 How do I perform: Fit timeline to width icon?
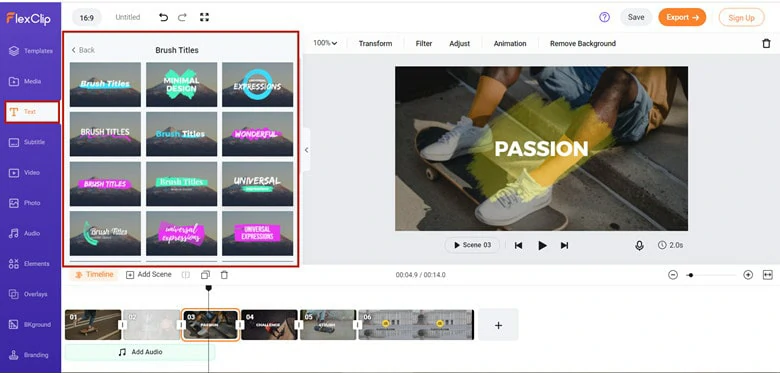pyautogui.click(x=768, y=275)
